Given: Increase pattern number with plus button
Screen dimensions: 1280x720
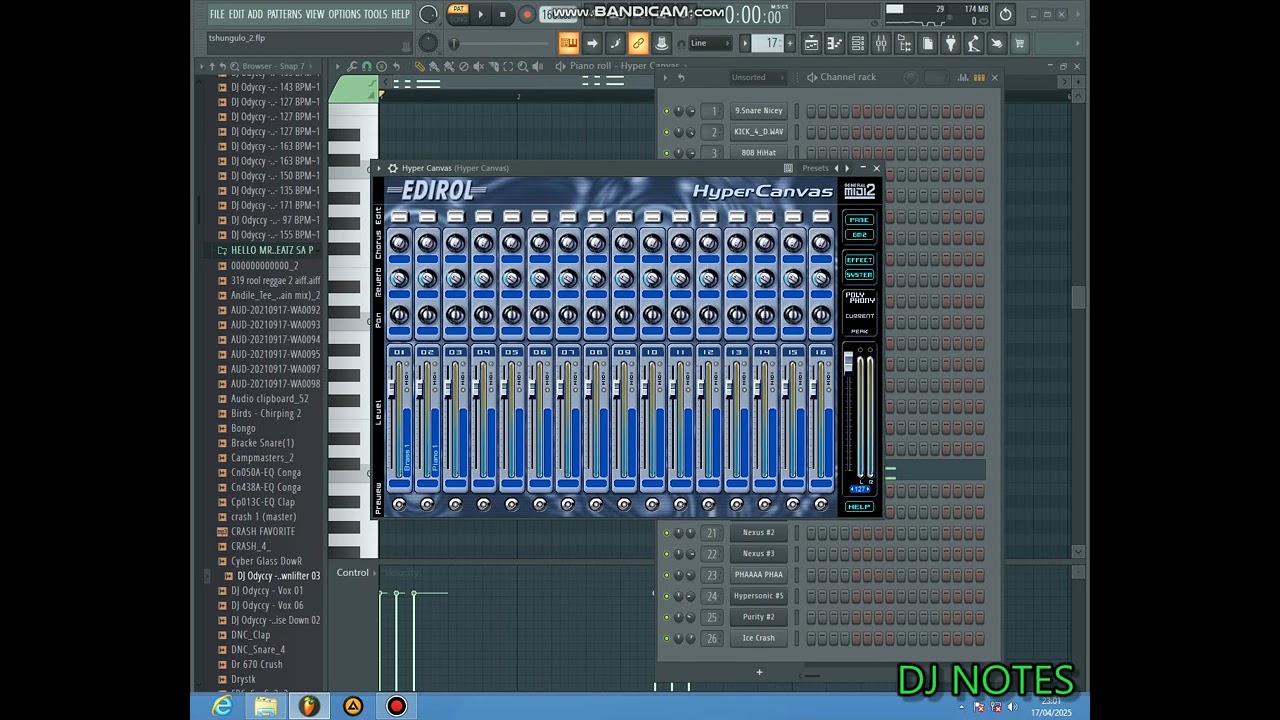Looking at the screenshot, I should 790,43.
